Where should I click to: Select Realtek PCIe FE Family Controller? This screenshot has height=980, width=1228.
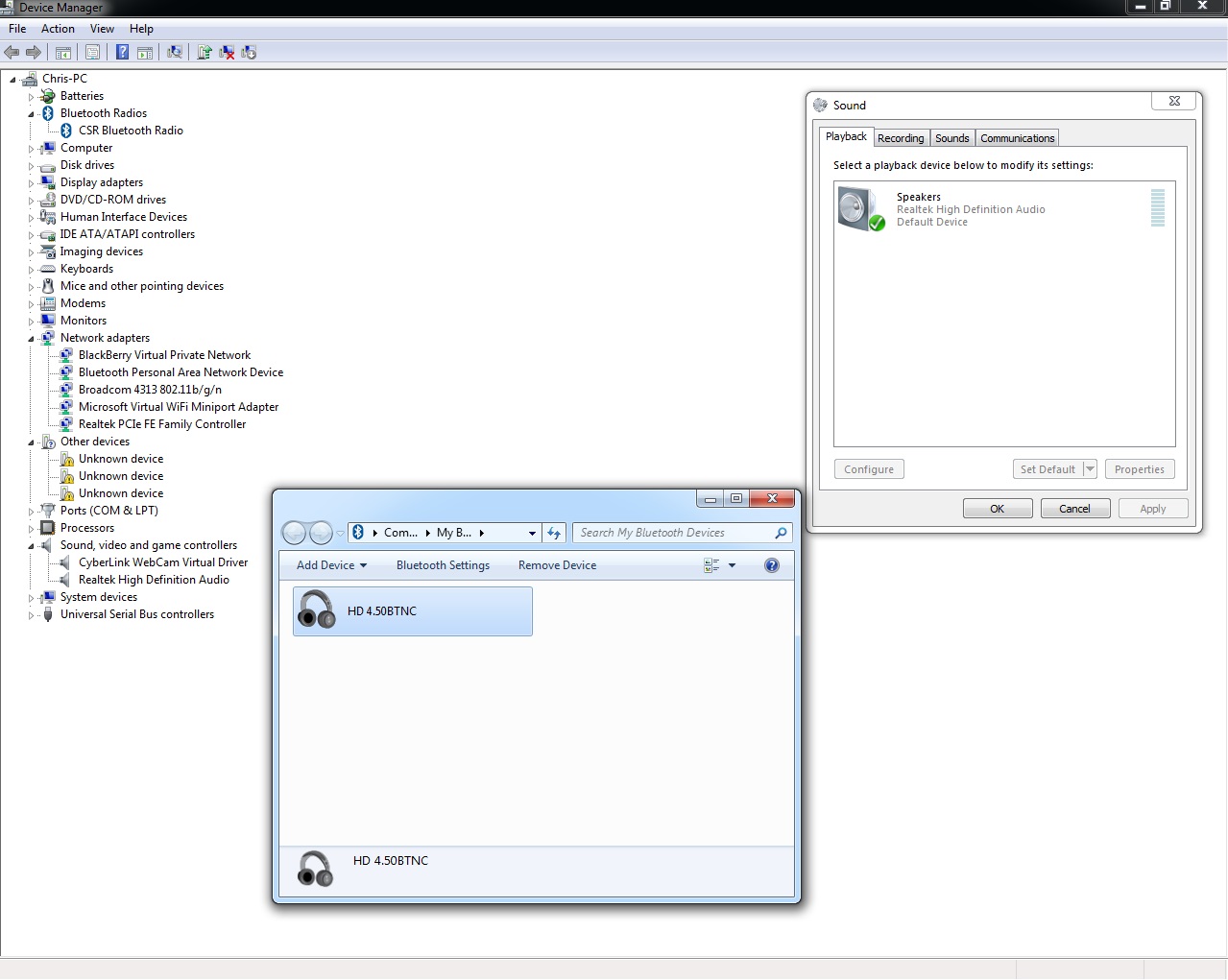coord(162,424)
